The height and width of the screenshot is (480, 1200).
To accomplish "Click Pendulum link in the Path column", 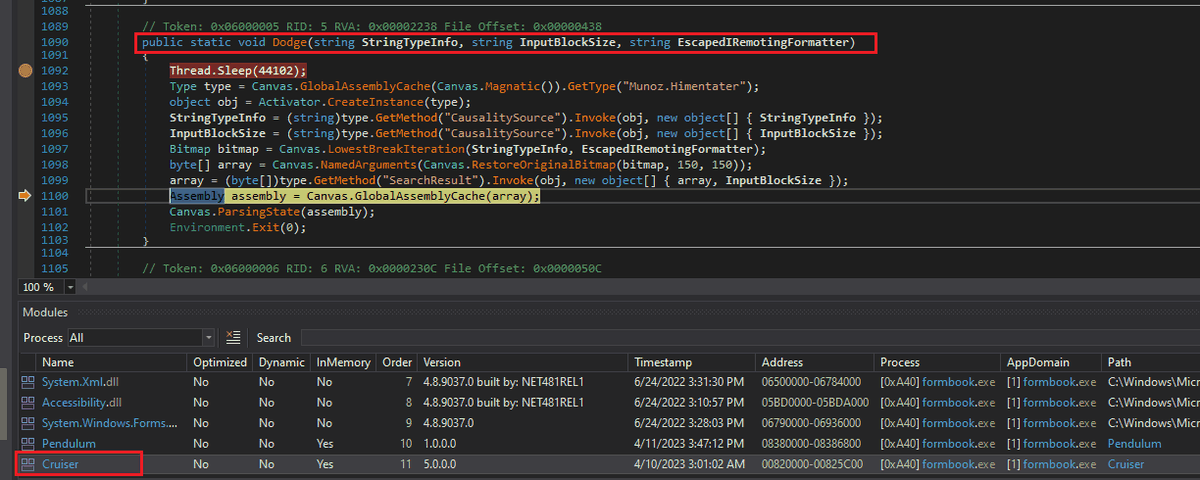I will coord(1135,443).
